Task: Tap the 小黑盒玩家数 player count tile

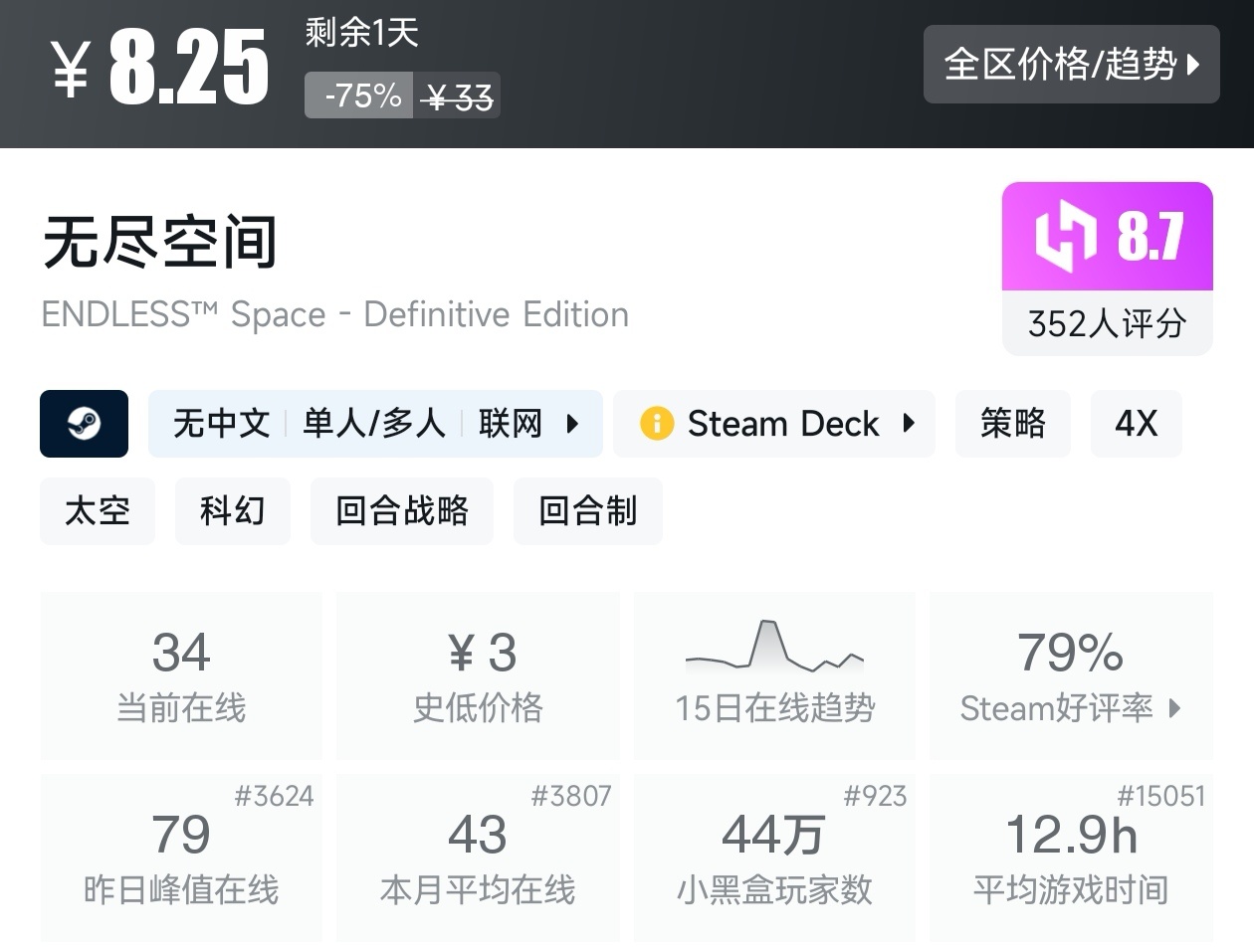Action: pyautogui.click(x=774, y=857)
